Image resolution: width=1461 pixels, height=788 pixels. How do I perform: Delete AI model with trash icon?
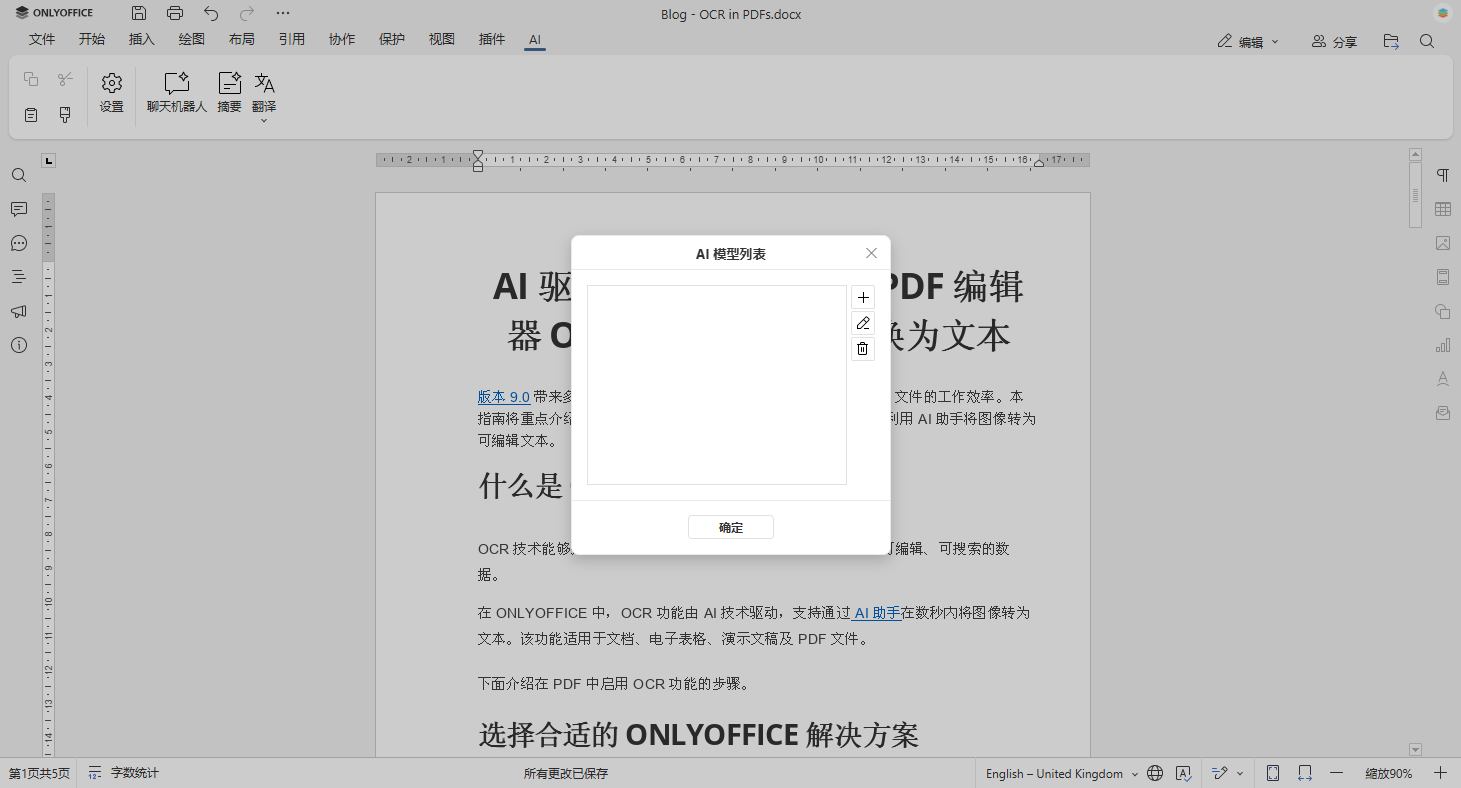(x=863, y=349)
